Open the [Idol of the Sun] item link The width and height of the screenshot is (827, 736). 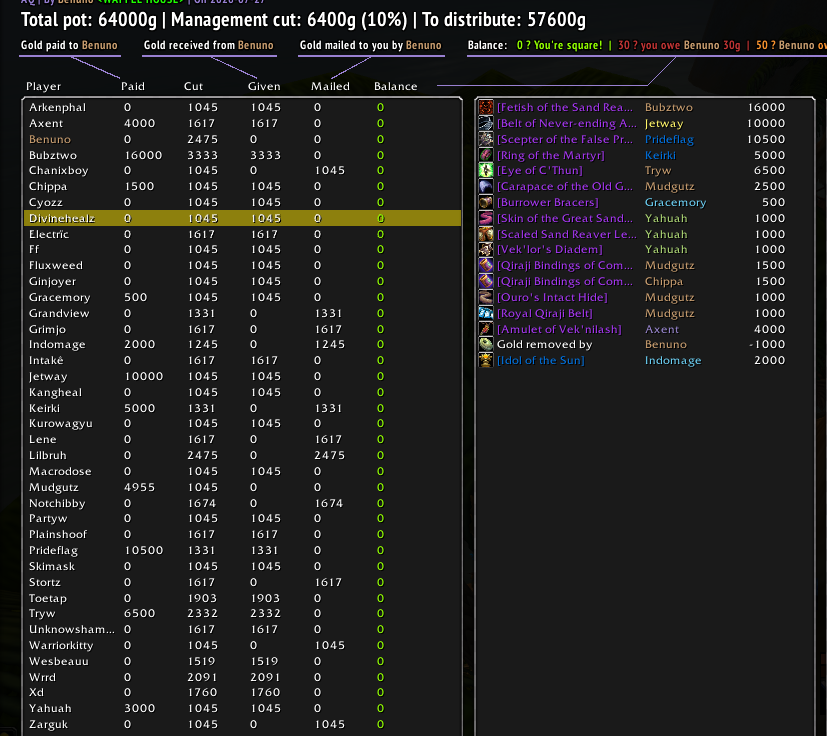[x=541, y=360]
